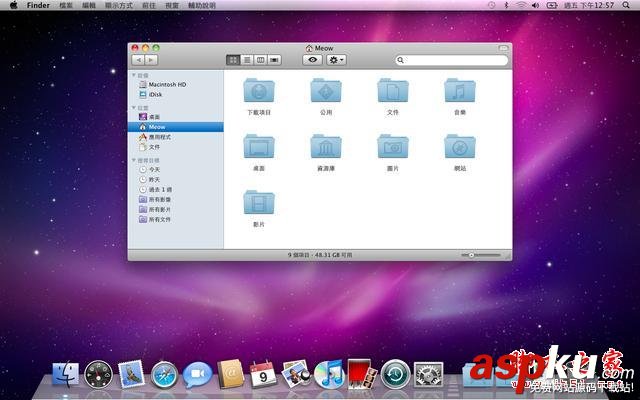Open the 編輯 Edit menu

pos(89,5)
